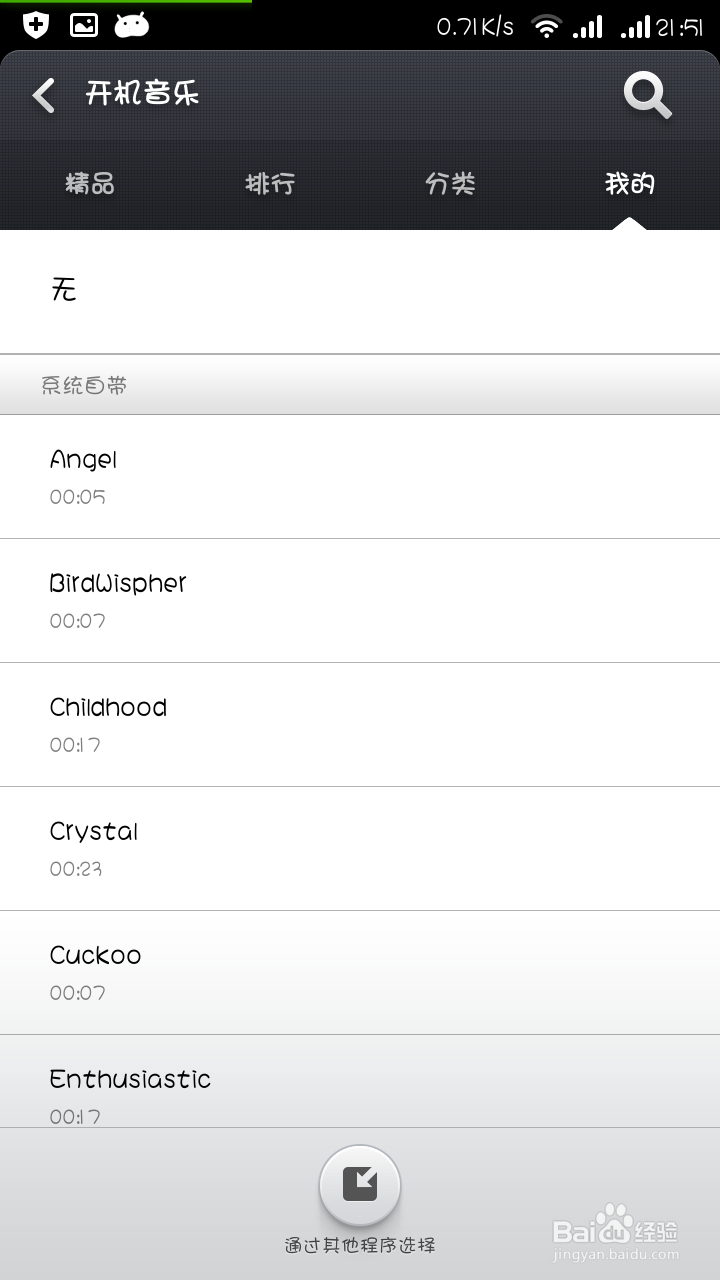Select the Angel ringtone
Screen dimensions: 720x1280
360,477
